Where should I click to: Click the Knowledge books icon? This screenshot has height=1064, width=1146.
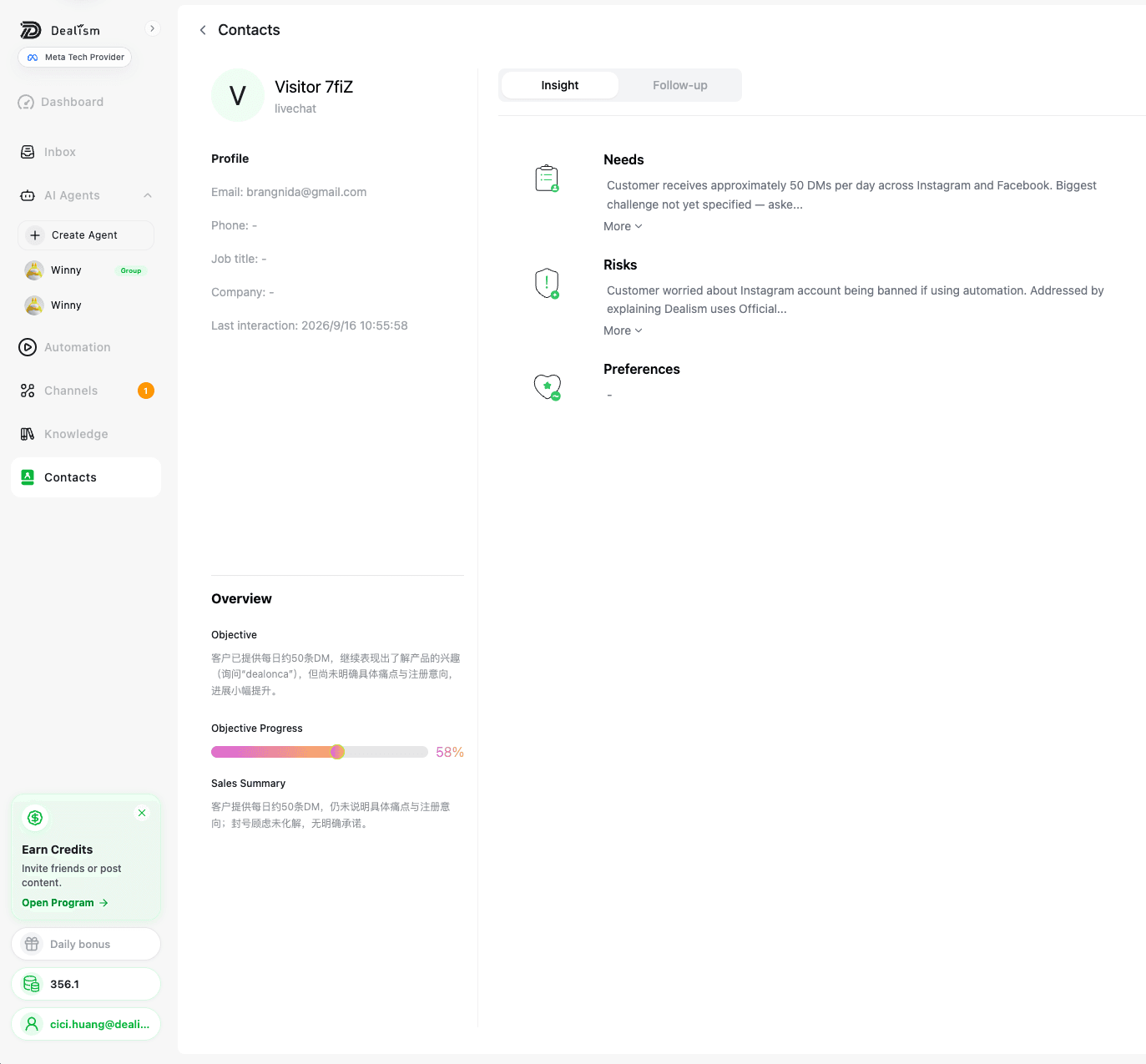(x=28, y=434)
